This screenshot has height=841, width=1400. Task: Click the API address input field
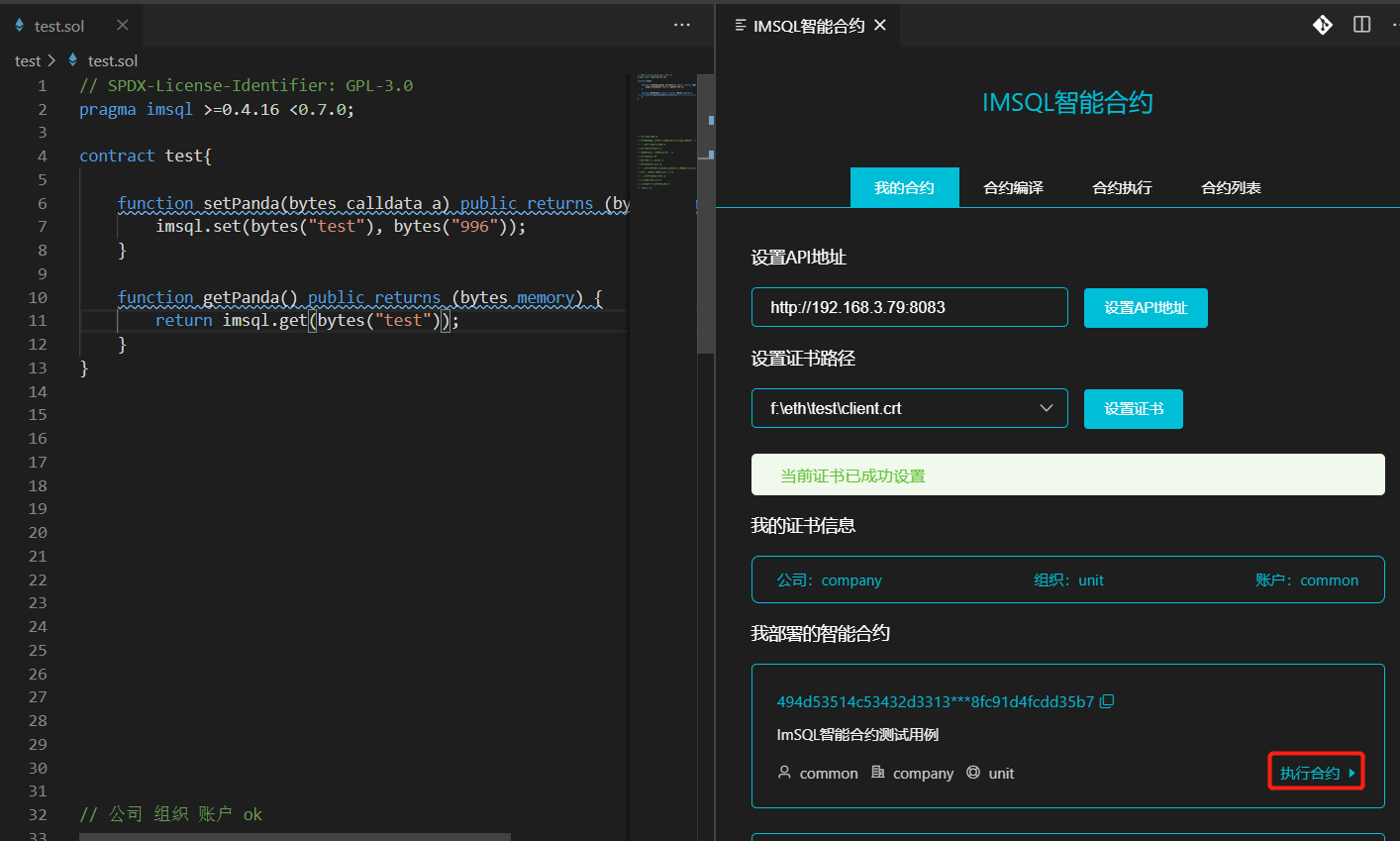(x=910, y=307)
